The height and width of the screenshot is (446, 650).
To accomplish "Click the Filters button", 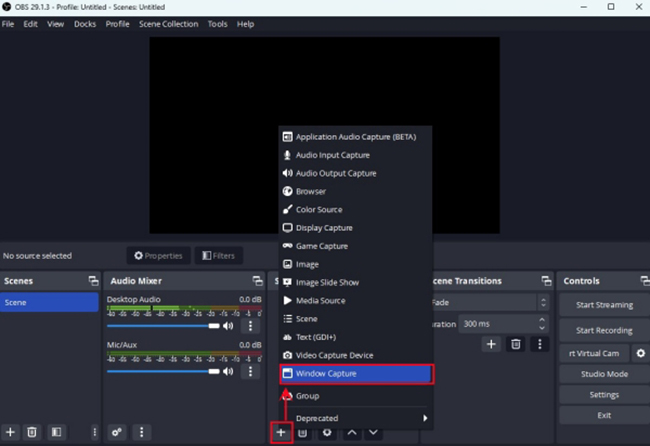I will [218, 256].
